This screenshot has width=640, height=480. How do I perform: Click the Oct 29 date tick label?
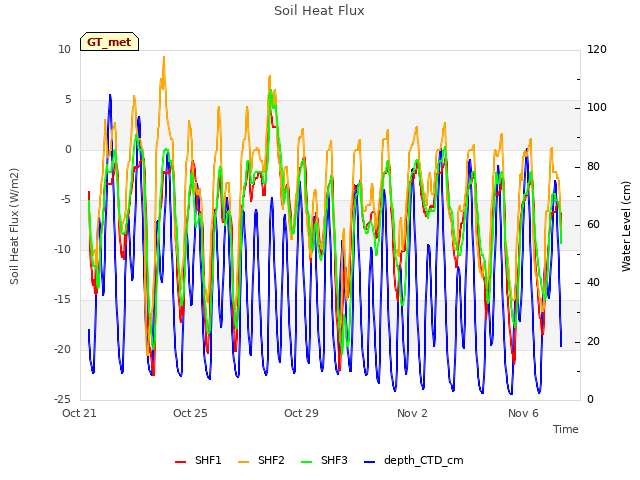point(301,413)
